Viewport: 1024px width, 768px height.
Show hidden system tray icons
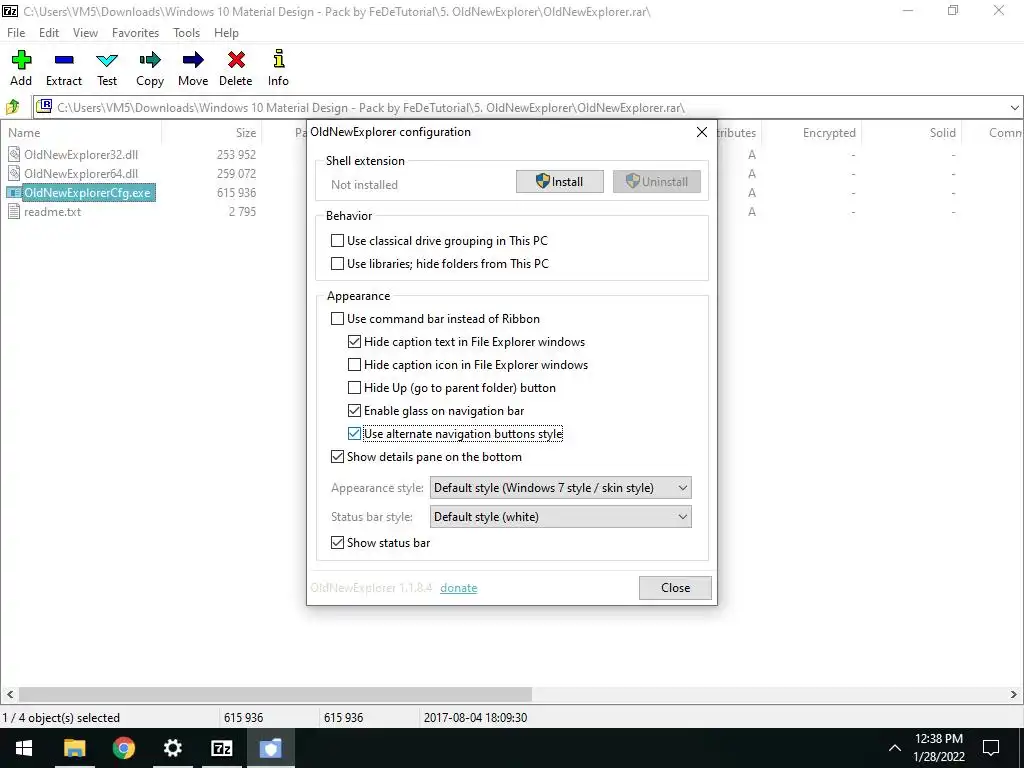coord(895,748)
